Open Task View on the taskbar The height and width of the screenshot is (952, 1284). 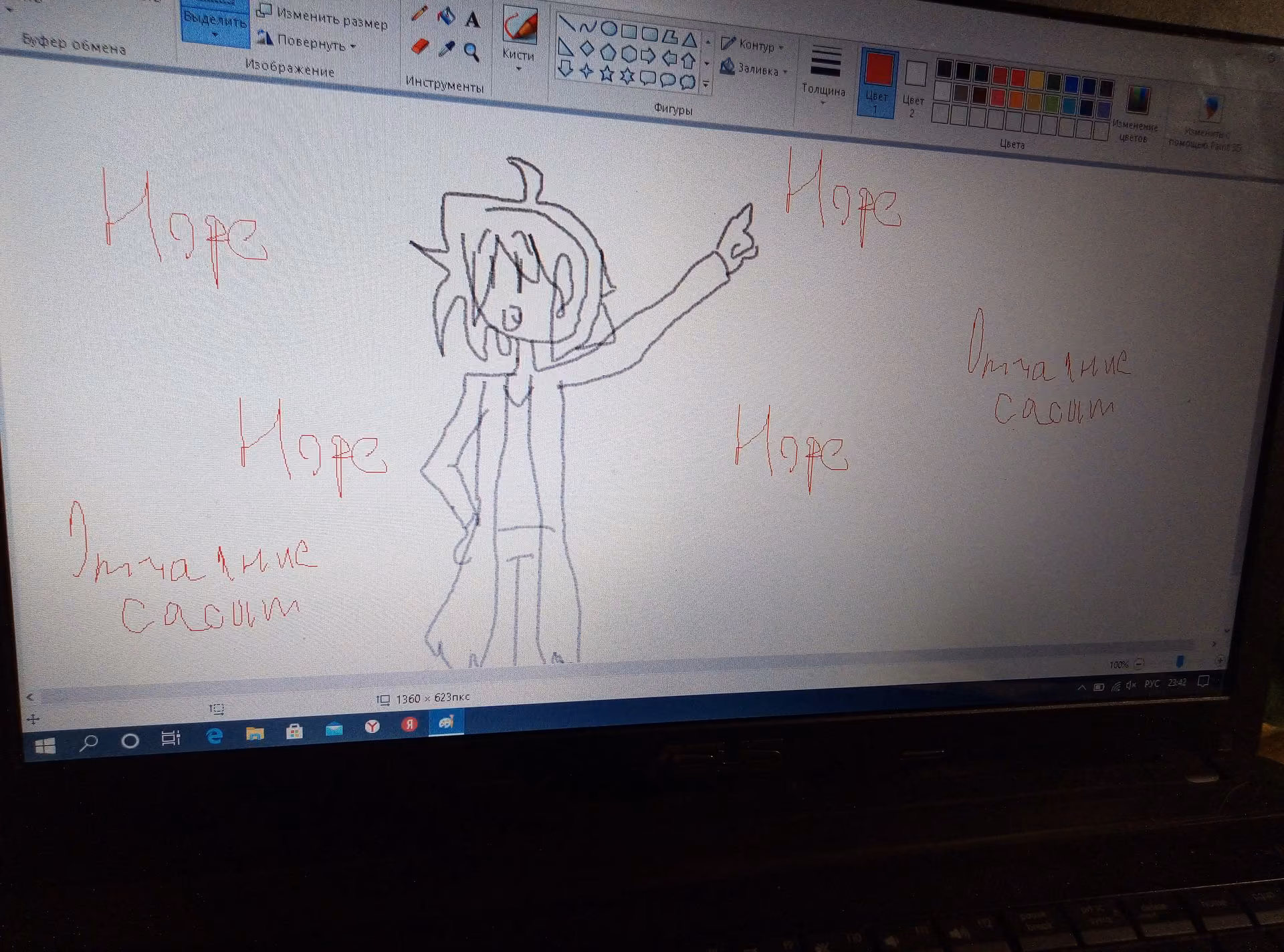click(x=171, y=738)
